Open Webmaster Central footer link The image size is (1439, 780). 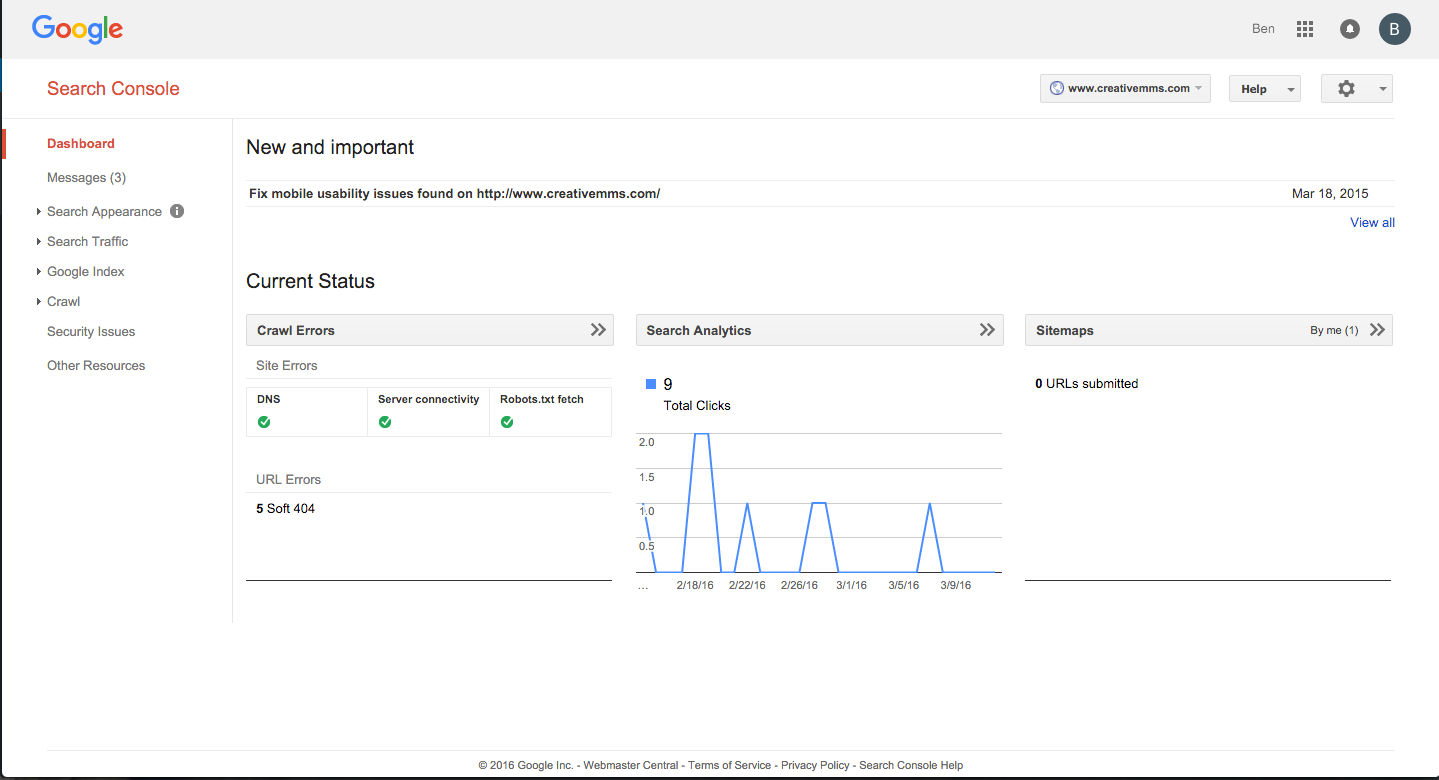tap(631, 765)
